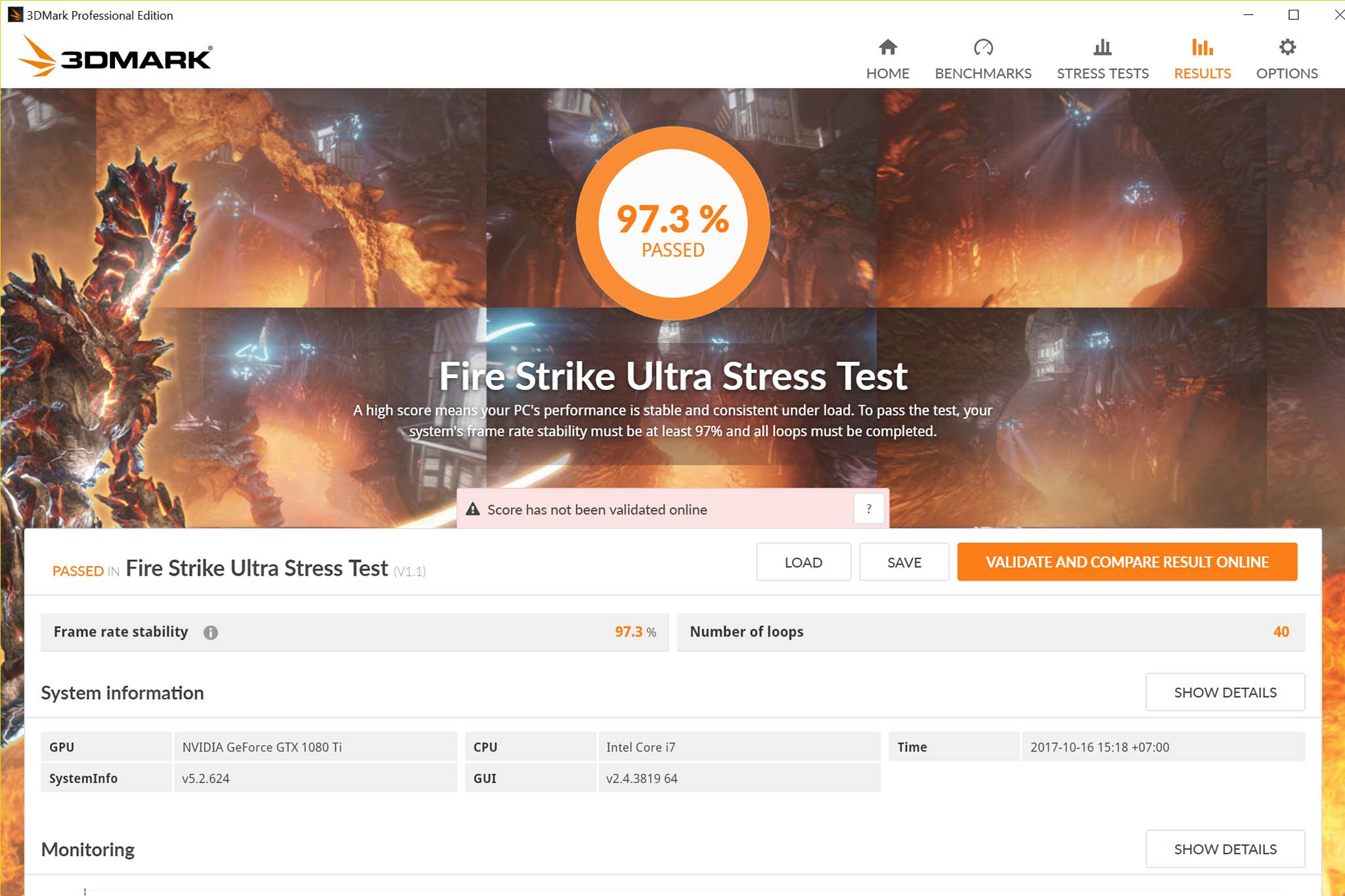Screen dimensions: 1345x896
Task: Click the Results bars icon
Action: (1202, 47)
